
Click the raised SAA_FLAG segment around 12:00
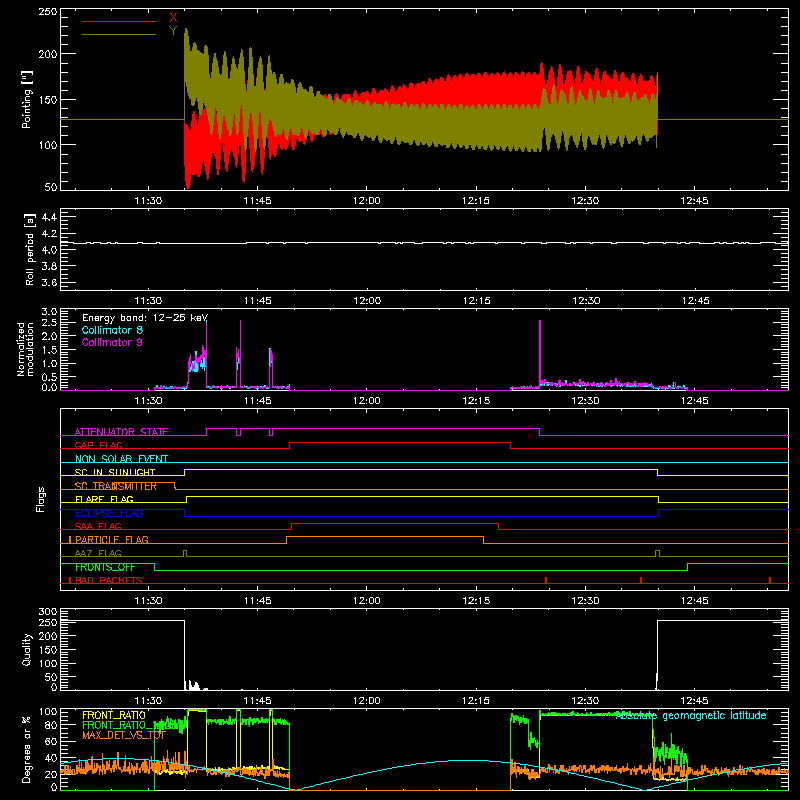tap(395, 523)
